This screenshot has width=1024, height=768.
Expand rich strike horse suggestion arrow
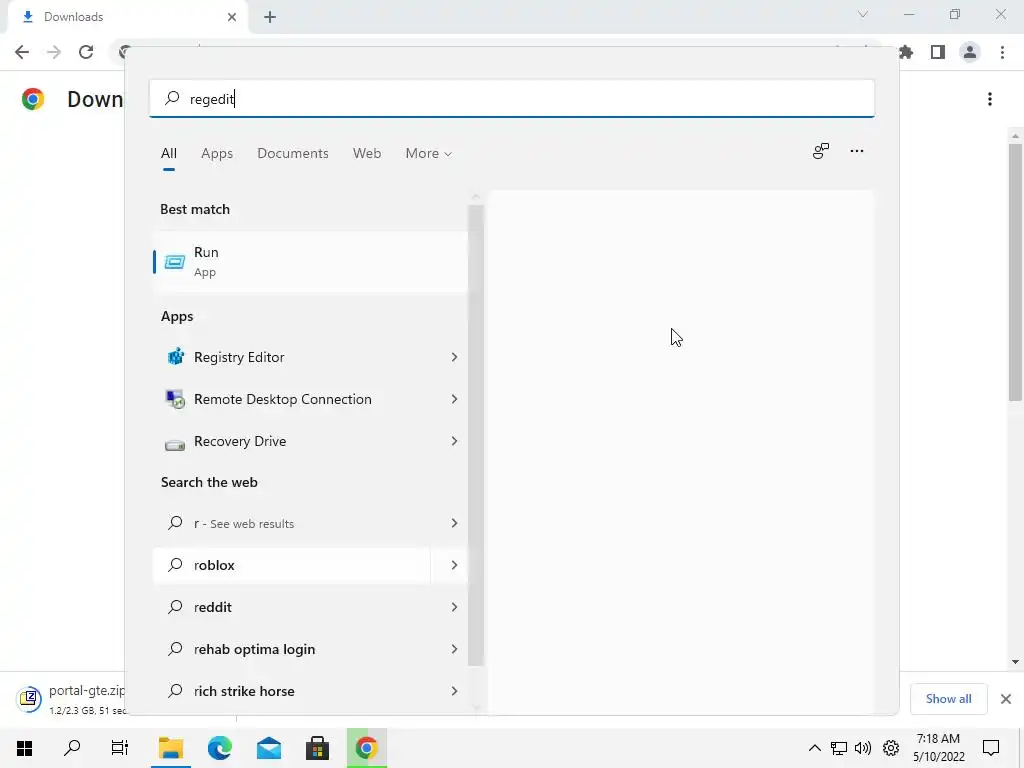454,691
